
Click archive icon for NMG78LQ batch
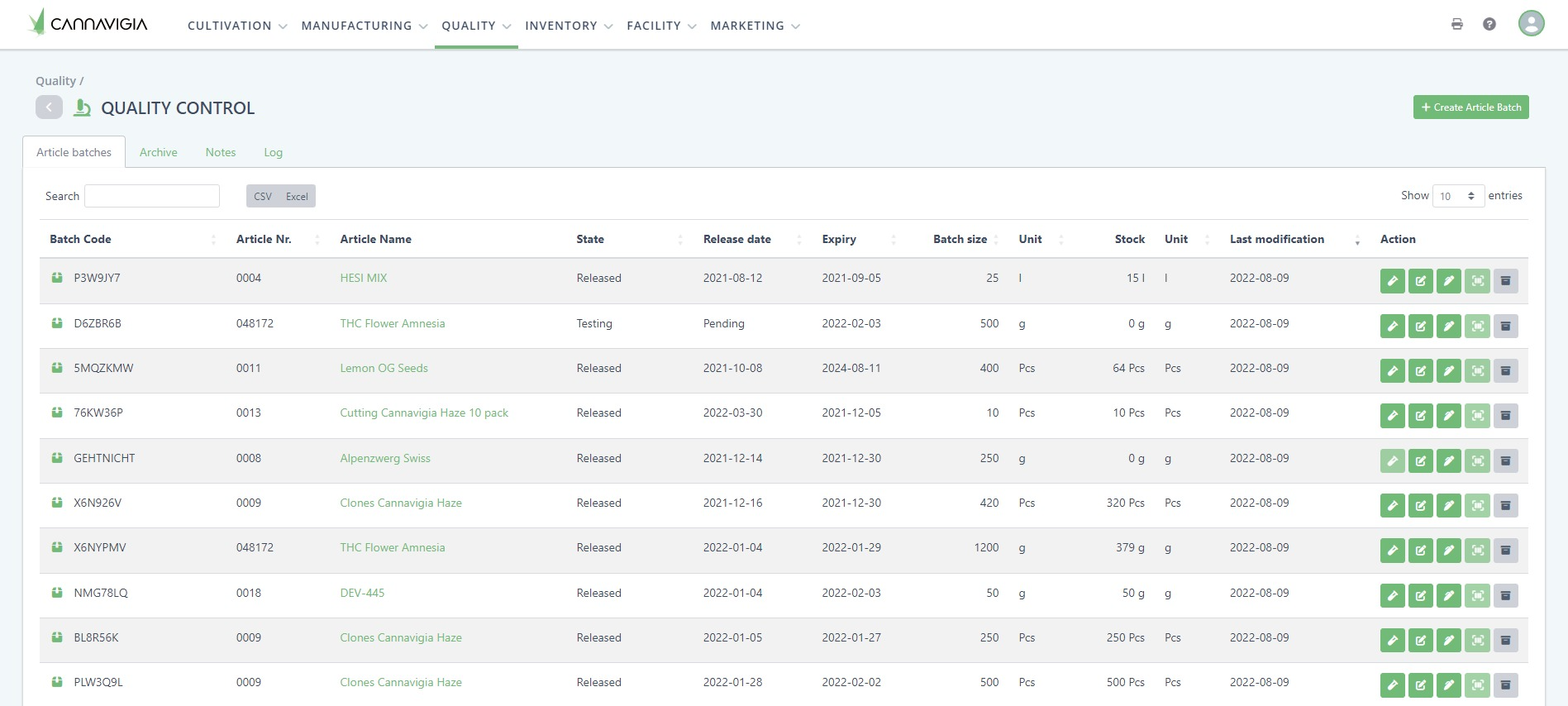pos(1505,595)
